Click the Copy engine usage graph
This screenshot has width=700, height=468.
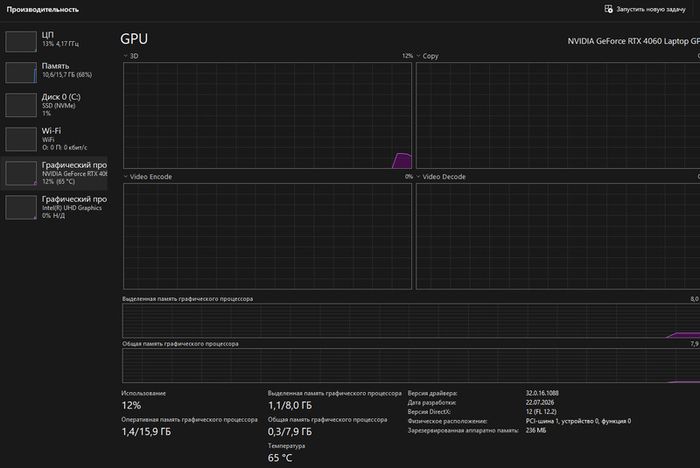(x=558, y=115)
